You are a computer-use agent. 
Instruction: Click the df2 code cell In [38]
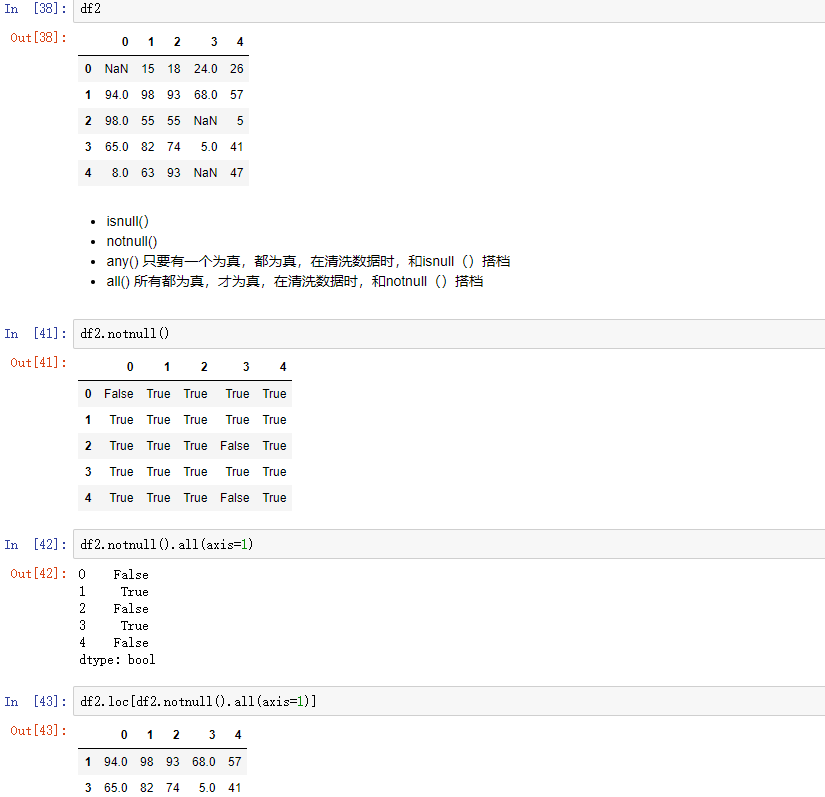(449, 11)
